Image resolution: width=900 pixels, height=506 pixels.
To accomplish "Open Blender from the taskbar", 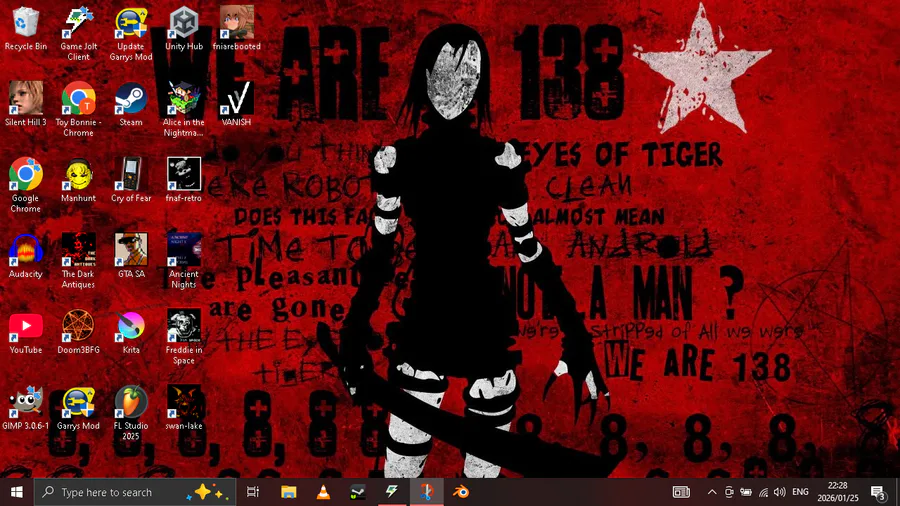I will 461,492.
